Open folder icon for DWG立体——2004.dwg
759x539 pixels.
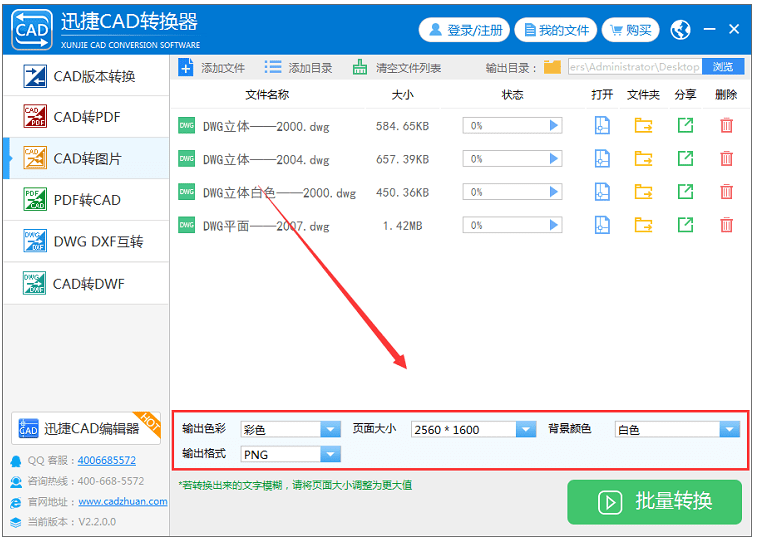pyautogui.click(x=643, y=159)
